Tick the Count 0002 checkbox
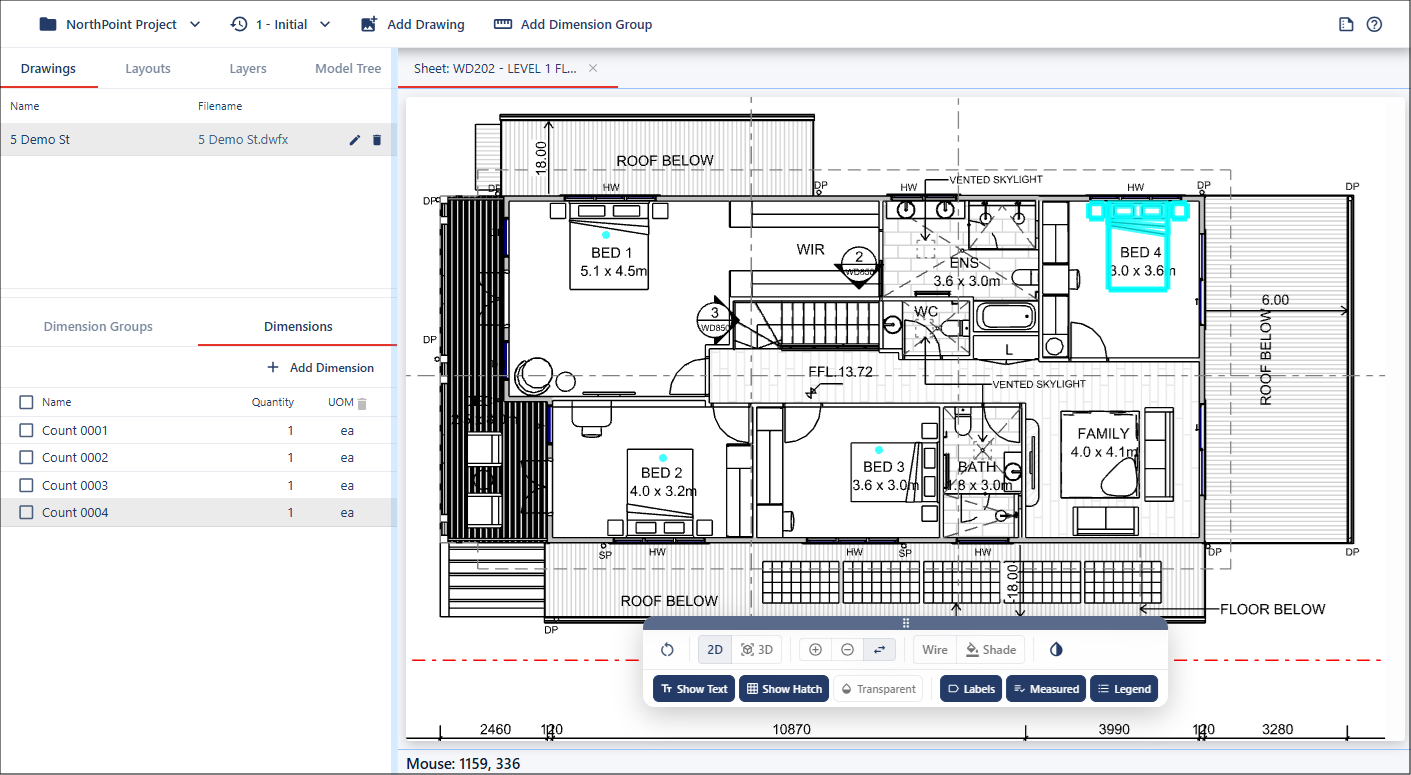 click(x=27, y=458)
